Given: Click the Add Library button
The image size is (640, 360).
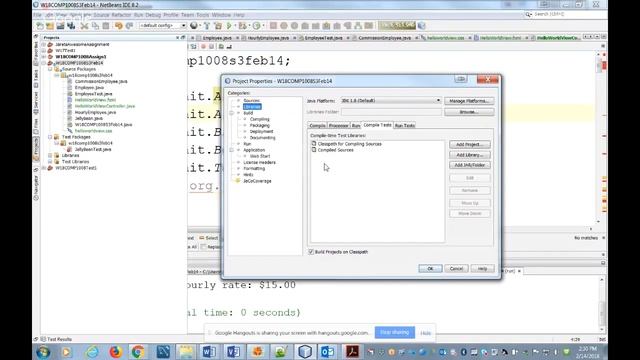Looking at the screenshot, I should (x=470, y=155).
